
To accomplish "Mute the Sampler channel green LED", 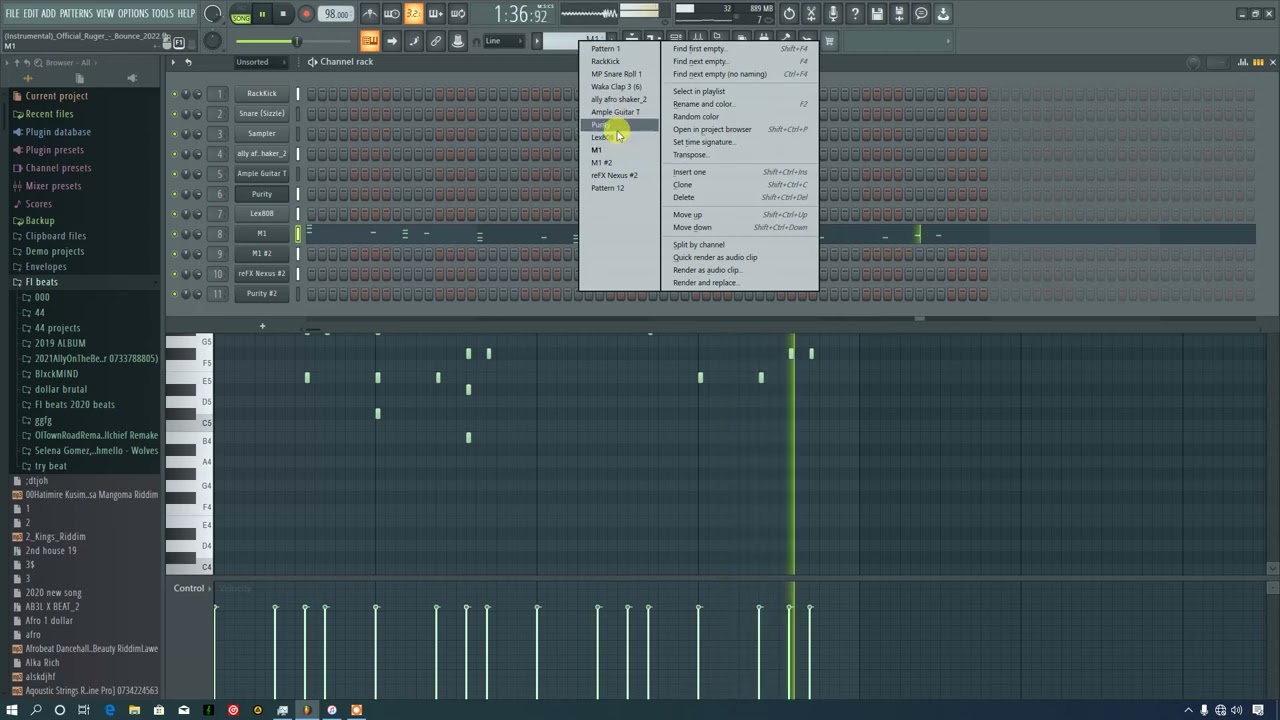I will [174, 134].
